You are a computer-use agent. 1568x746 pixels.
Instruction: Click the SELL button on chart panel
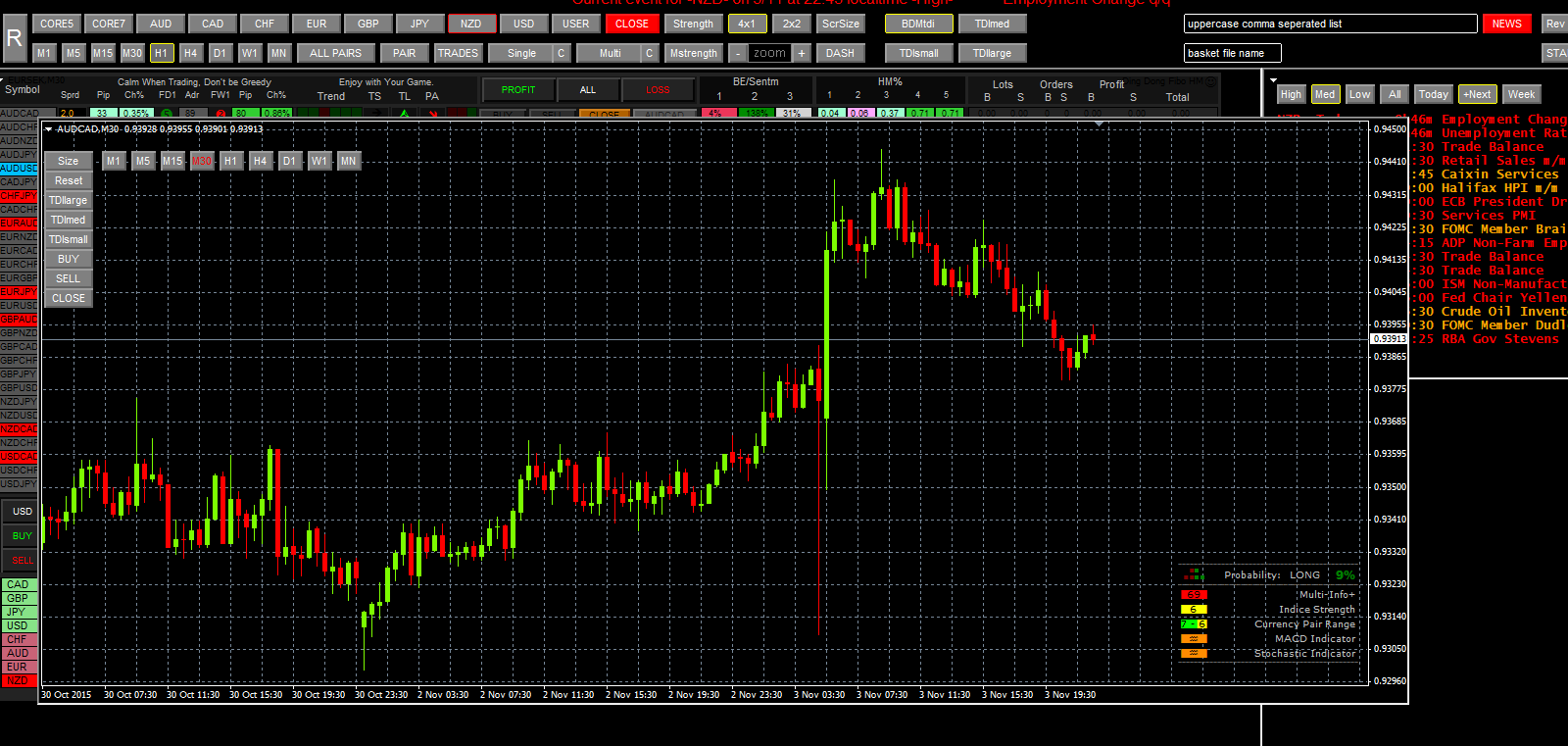tap(69, 278)
